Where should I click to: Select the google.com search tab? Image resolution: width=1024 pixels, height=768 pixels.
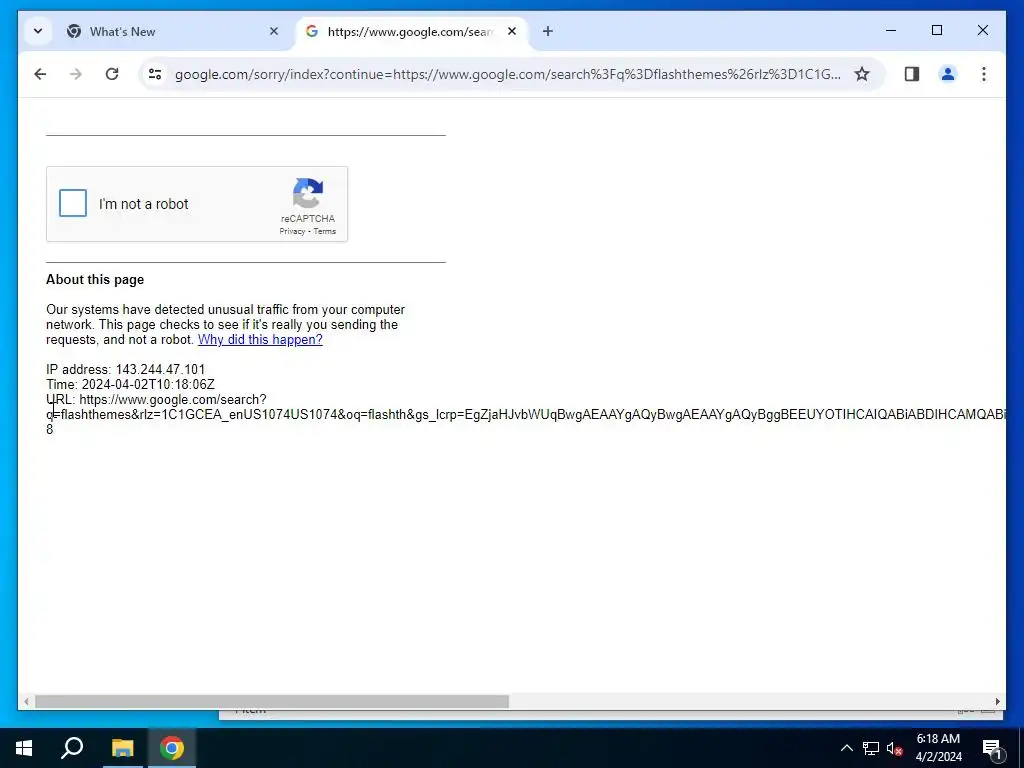click(x=409, y=31)
